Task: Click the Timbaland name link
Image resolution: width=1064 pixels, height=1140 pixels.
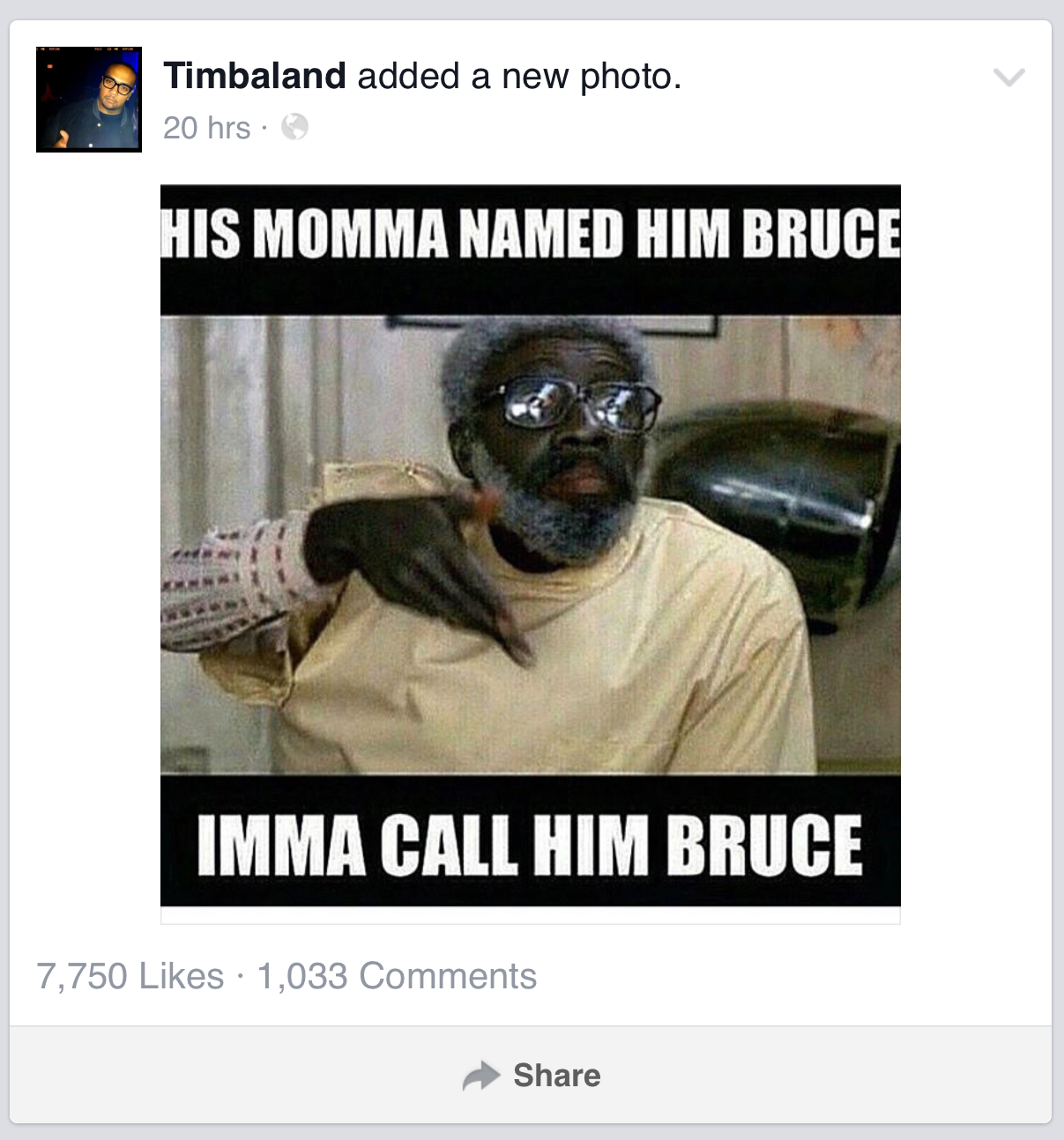Action: (x=255, y=76)
